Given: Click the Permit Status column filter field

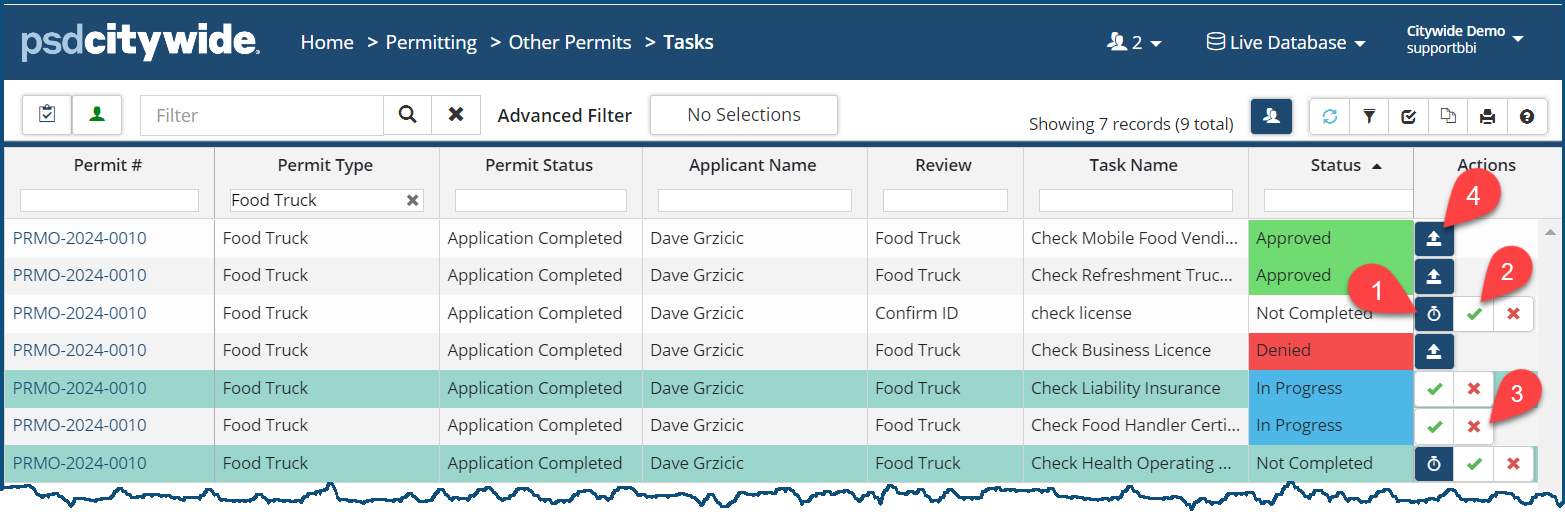Looking at the screenshot, I should coord(540,201).
